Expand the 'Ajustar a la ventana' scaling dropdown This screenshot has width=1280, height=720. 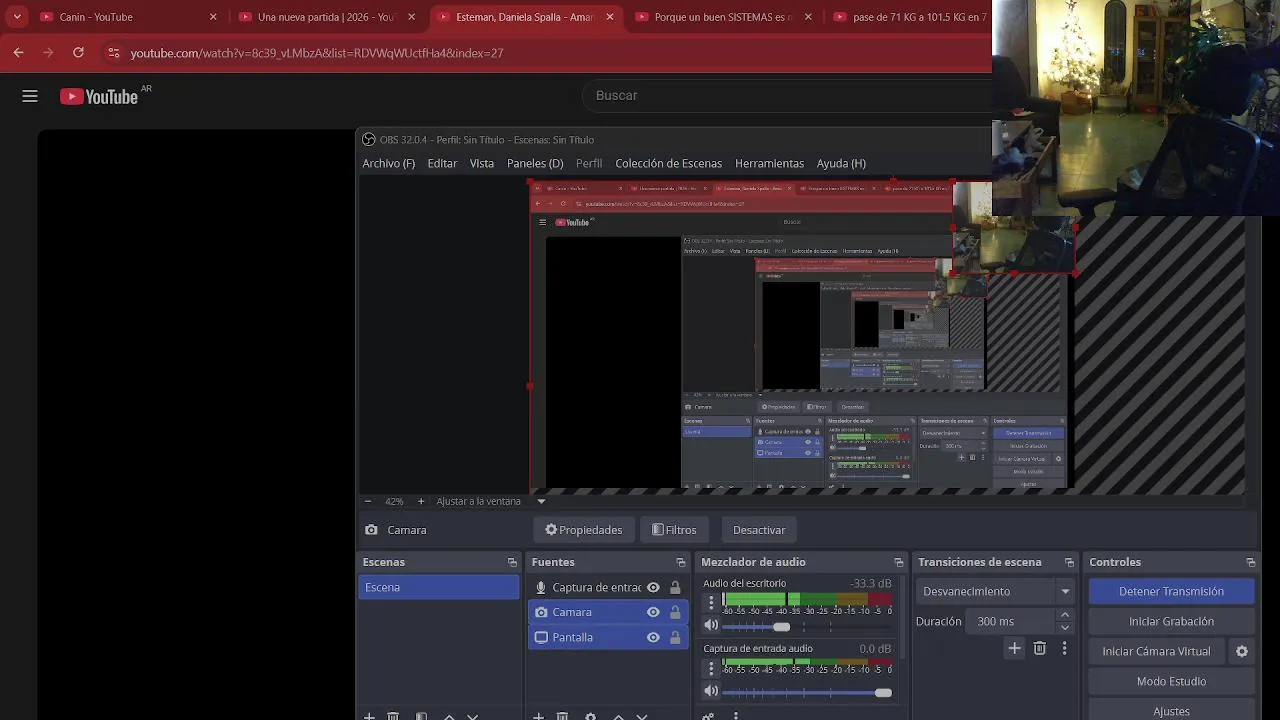tap(541, 501)
